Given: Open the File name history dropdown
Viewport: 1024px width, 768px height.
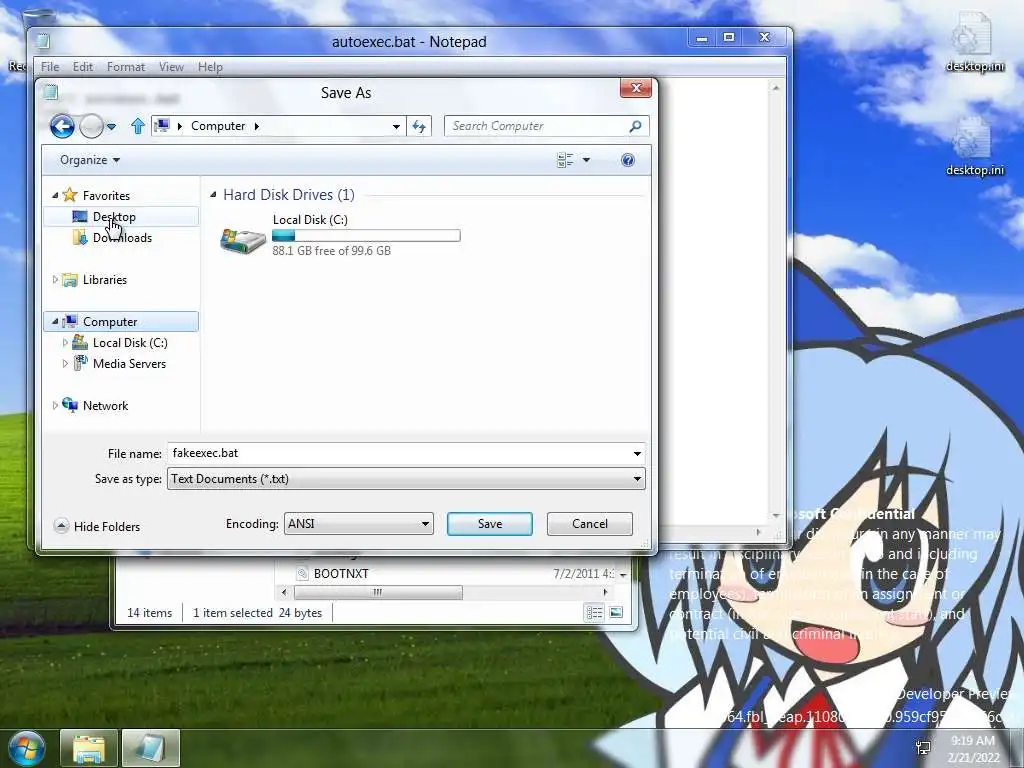Looking at the screenshot, I should pyautogui.click(x=637, y=453).
